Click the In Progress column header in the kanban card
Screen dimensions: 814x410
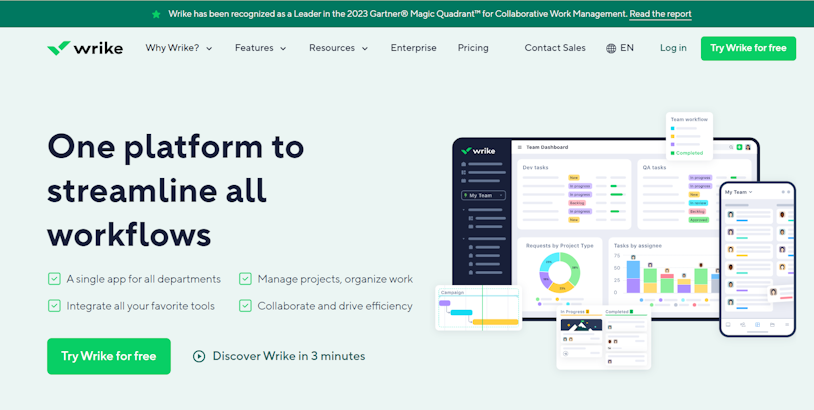click(573, 311)
